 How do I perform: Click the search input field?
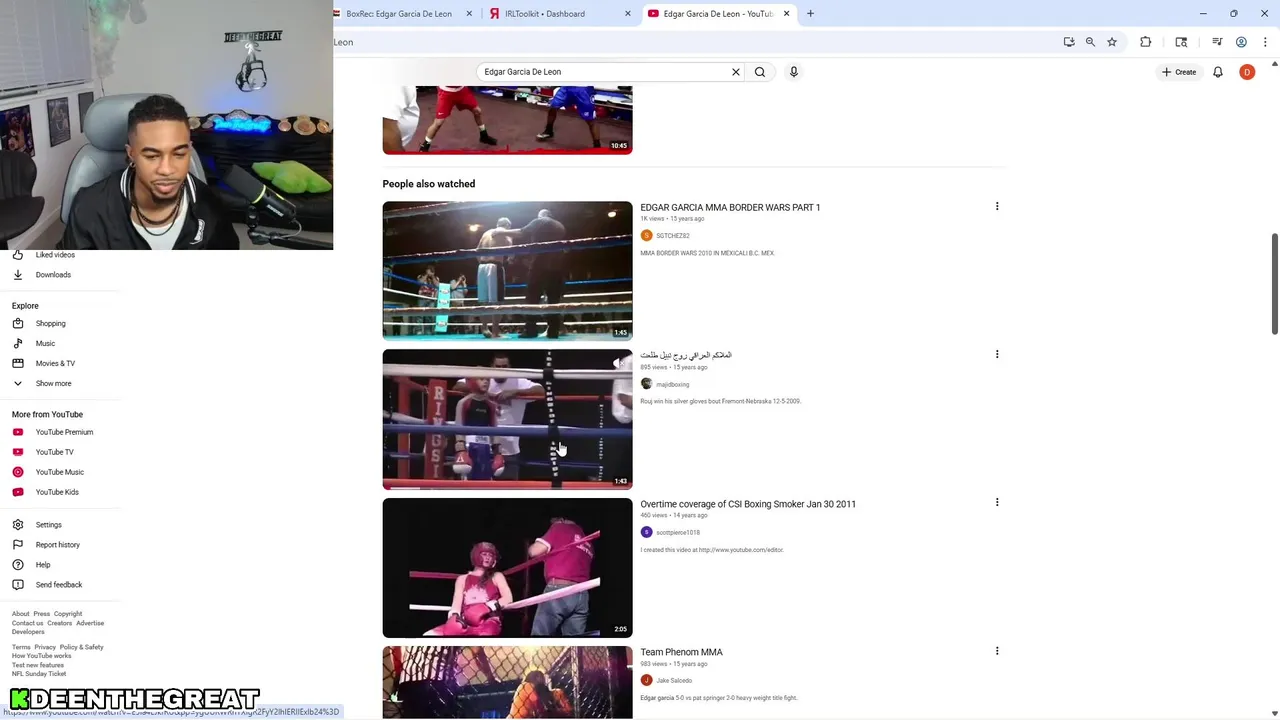(603, 72)
